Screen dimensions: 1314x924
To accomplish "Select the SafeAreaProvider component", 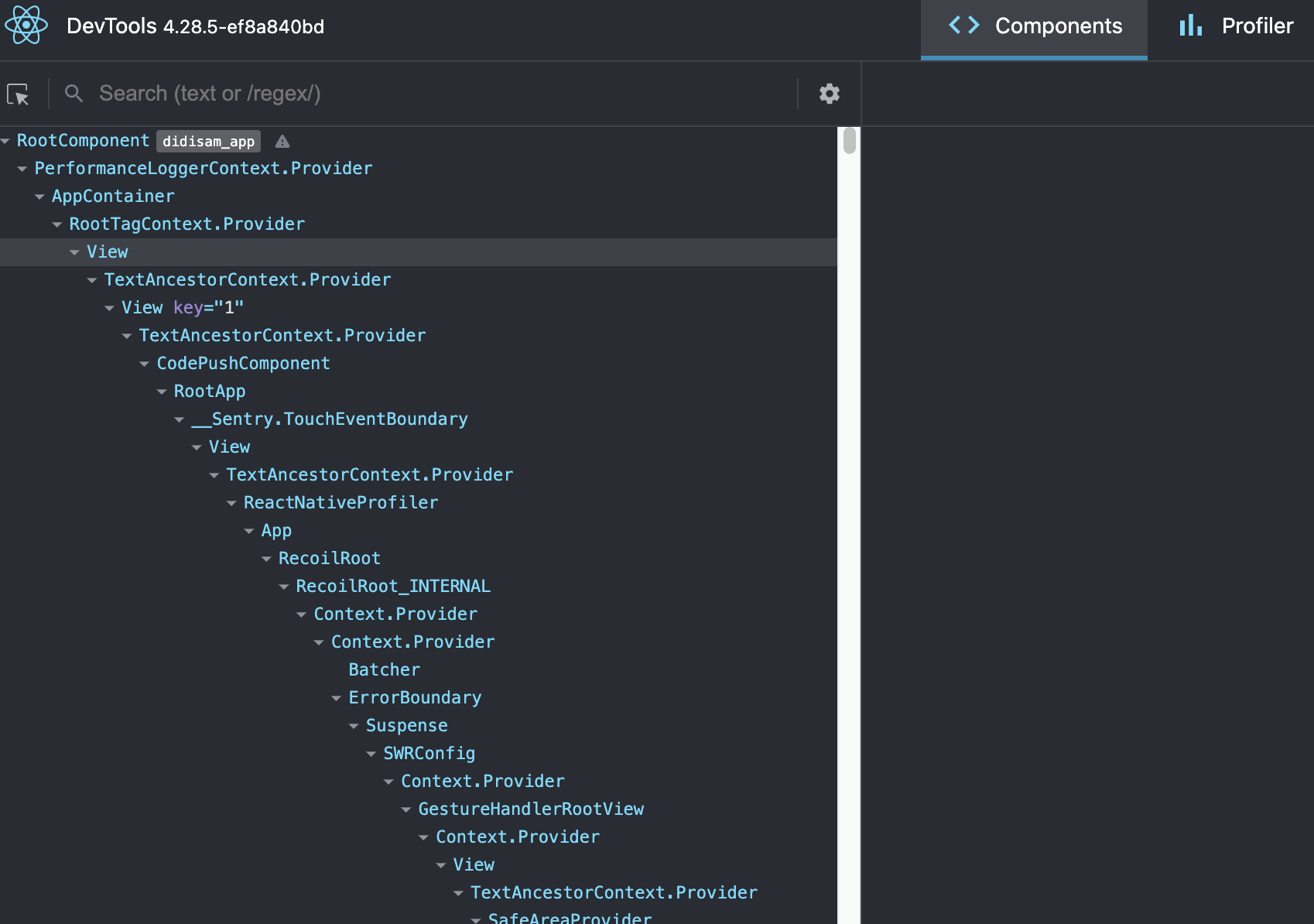I will coord(570,917).
